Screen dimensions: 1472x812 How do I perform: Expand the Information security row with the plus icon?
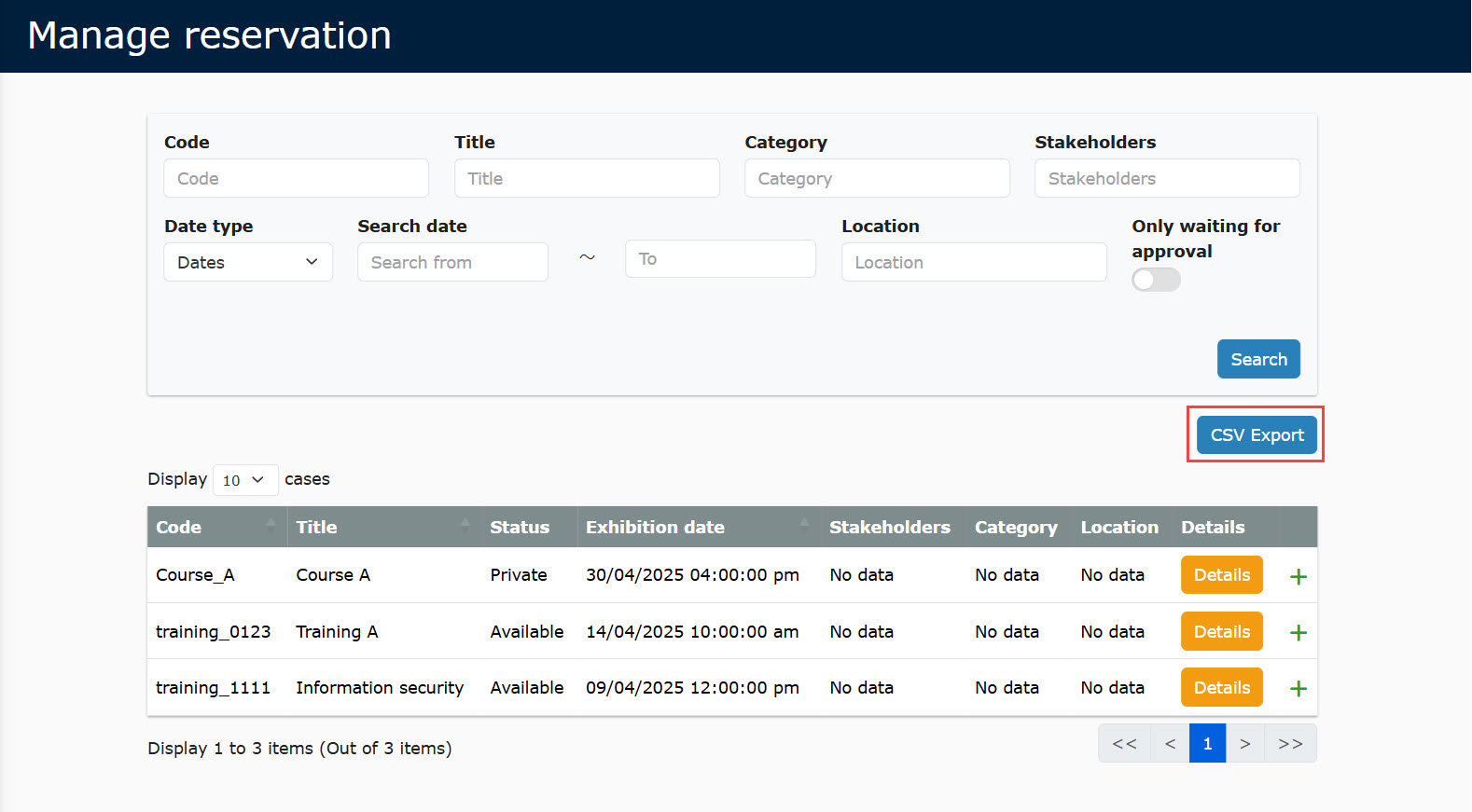[x=1298, y=688]
